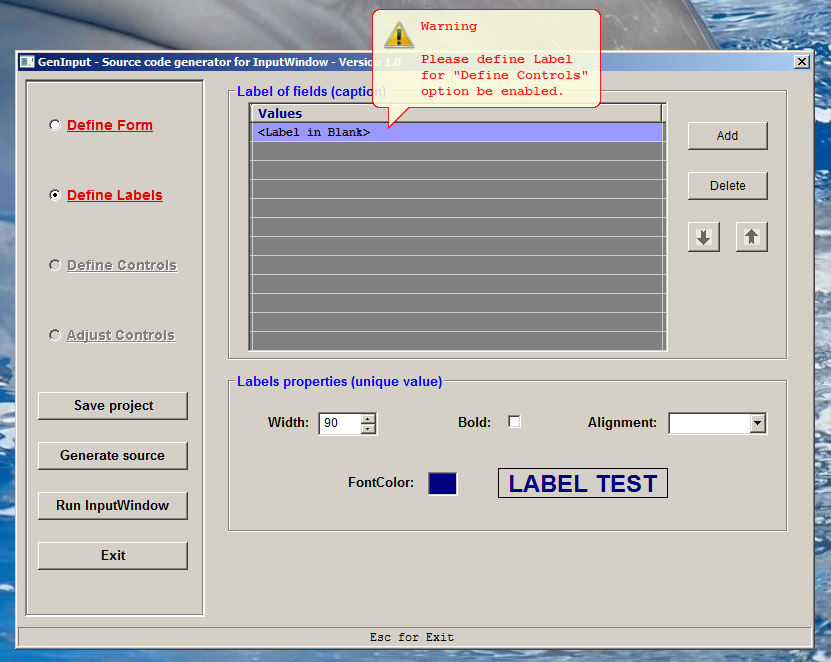This screenshot has height=662, width=831.
Task: Increase Width using the up spinner arrow
Action: point(369,417)
